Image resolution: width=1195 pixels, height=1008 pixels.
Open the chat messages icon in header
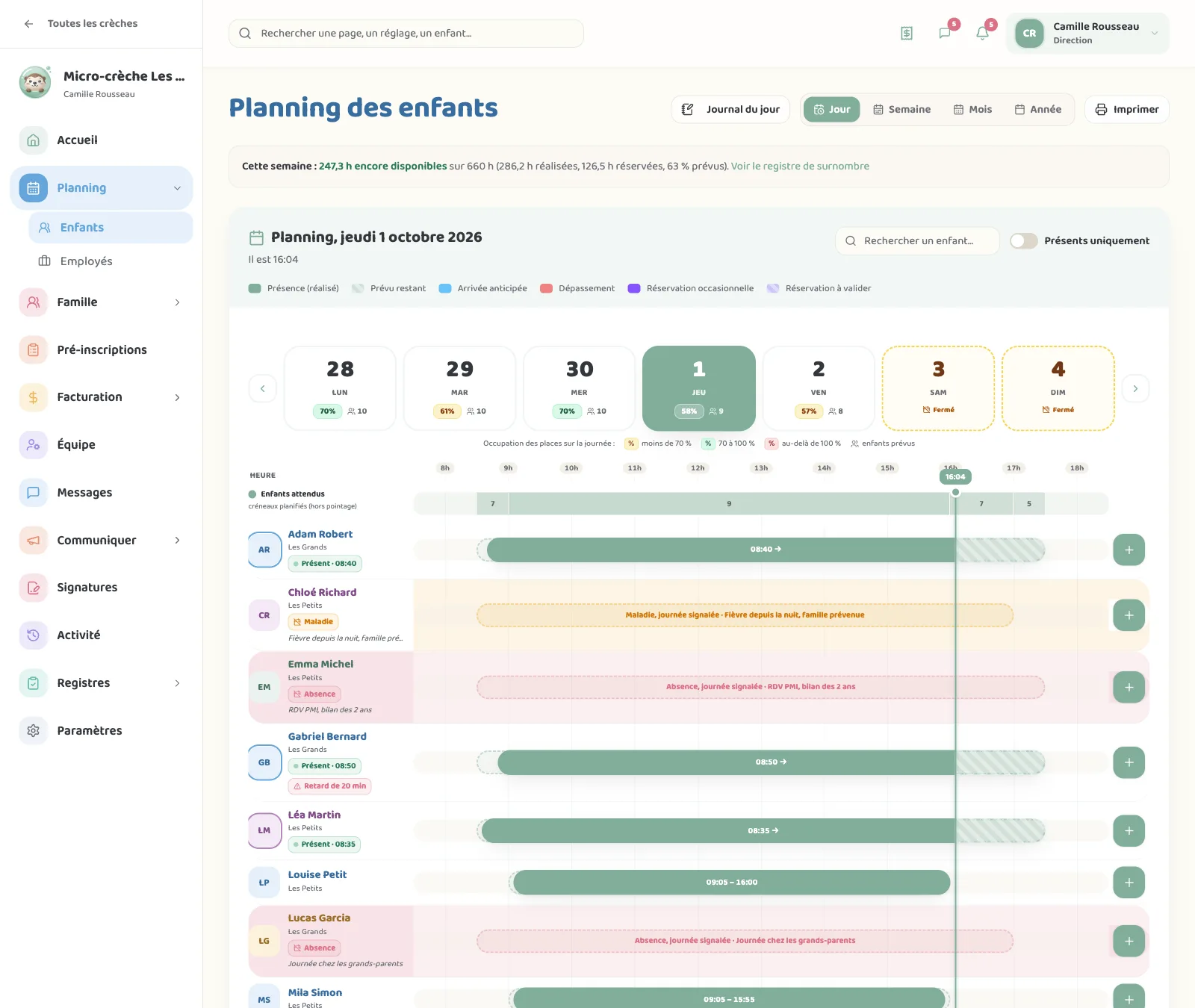(945, 33)
